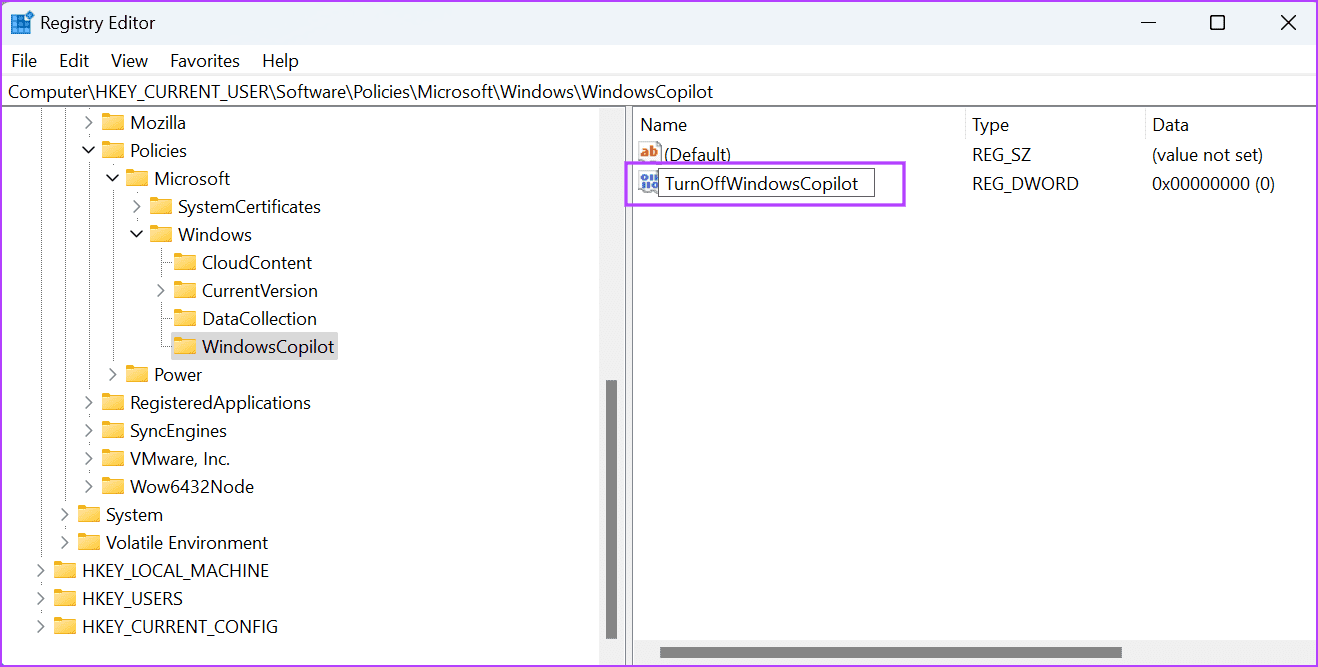Click the HKEY_LOCAL_MACHINE folder icon
This screenshot has height=667, width=1318.
(x=65, y=571)
